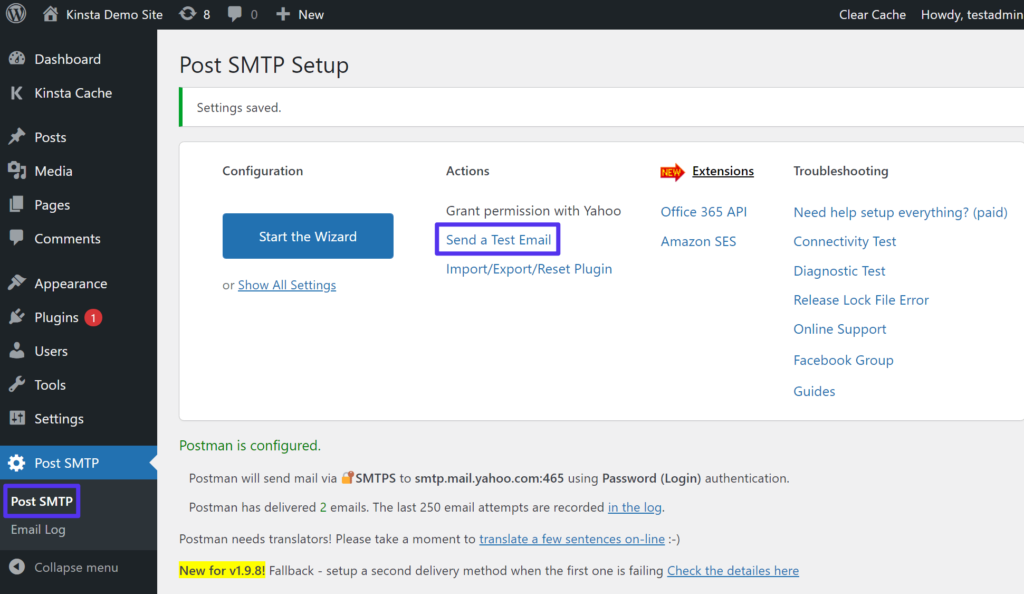The height and width of the screenshot is (594, 1024).
Task: Click Clear Cache in the top bar
Action: (x=872, y=14)
